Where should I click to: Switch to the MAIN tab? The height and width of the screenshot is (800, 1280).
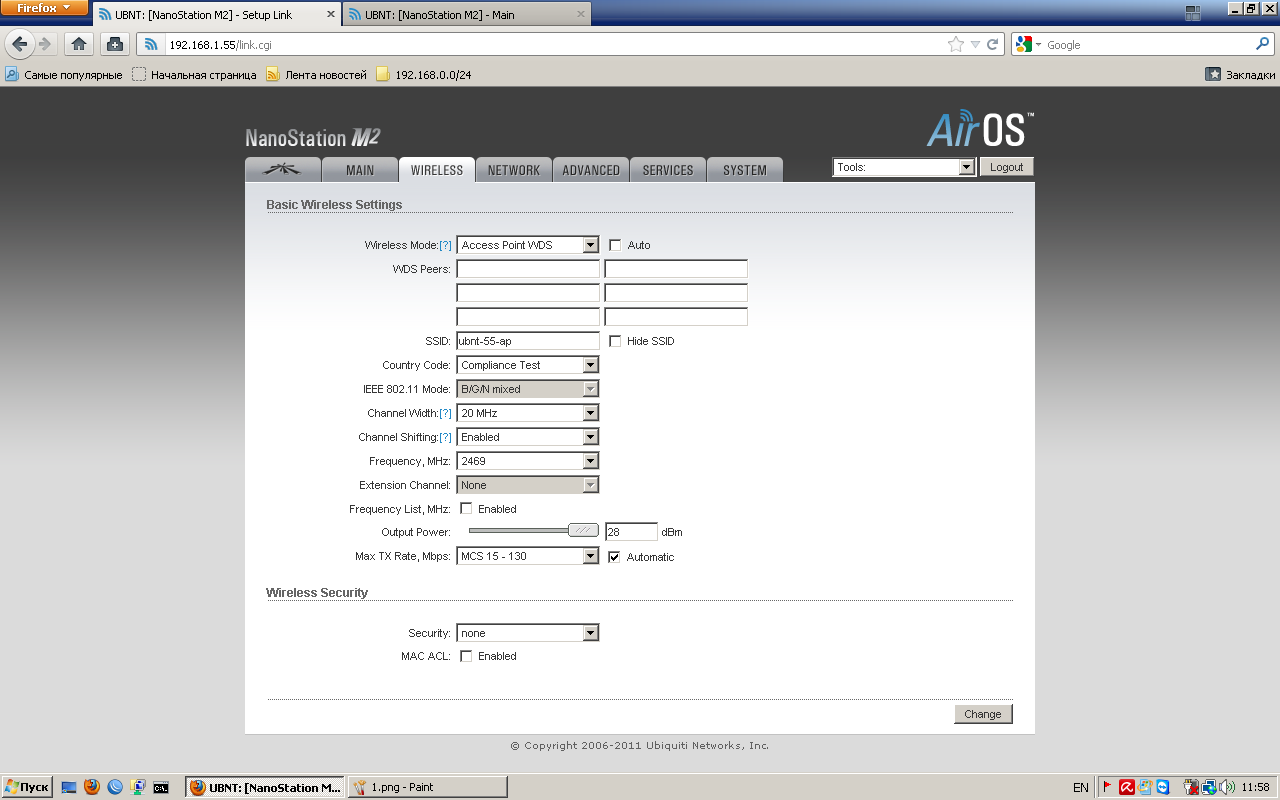pyautogui.click(x=360, y=170)
